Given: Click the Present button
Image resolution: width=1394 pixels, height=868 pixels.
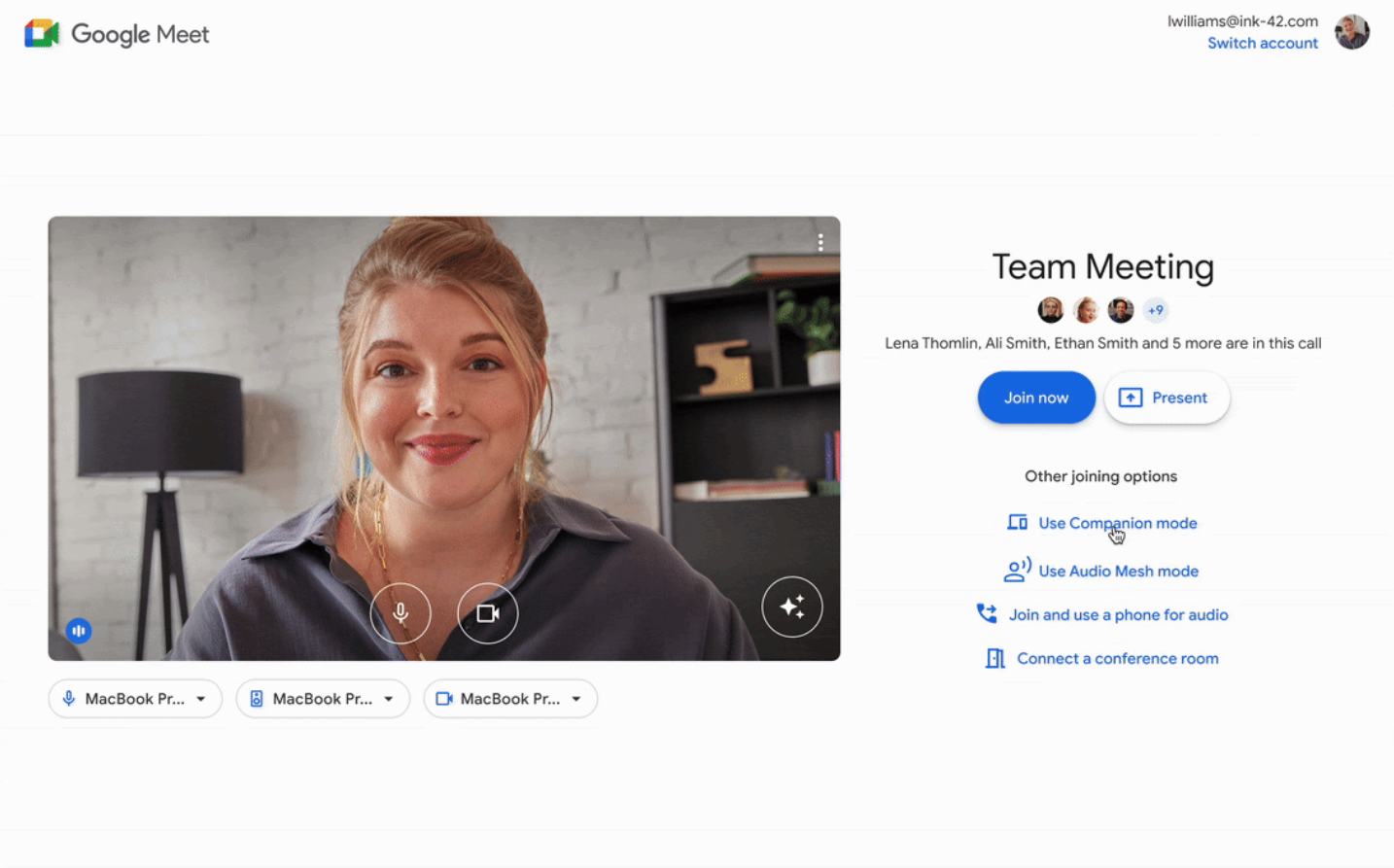Looking at the screenshot, I should coord(1166,397).
